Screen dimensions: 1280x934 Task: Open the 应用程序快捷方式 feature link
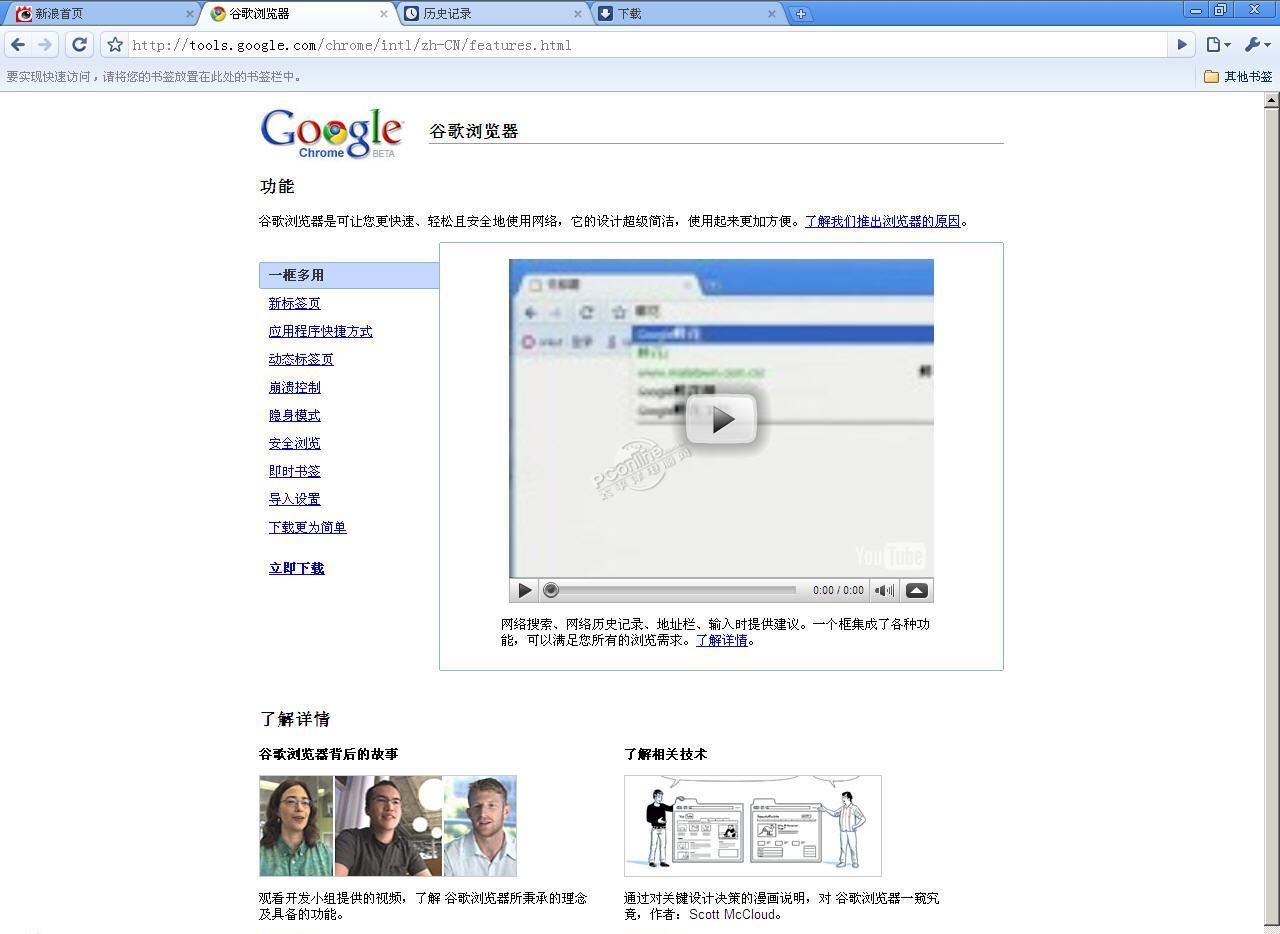(320, 331)
